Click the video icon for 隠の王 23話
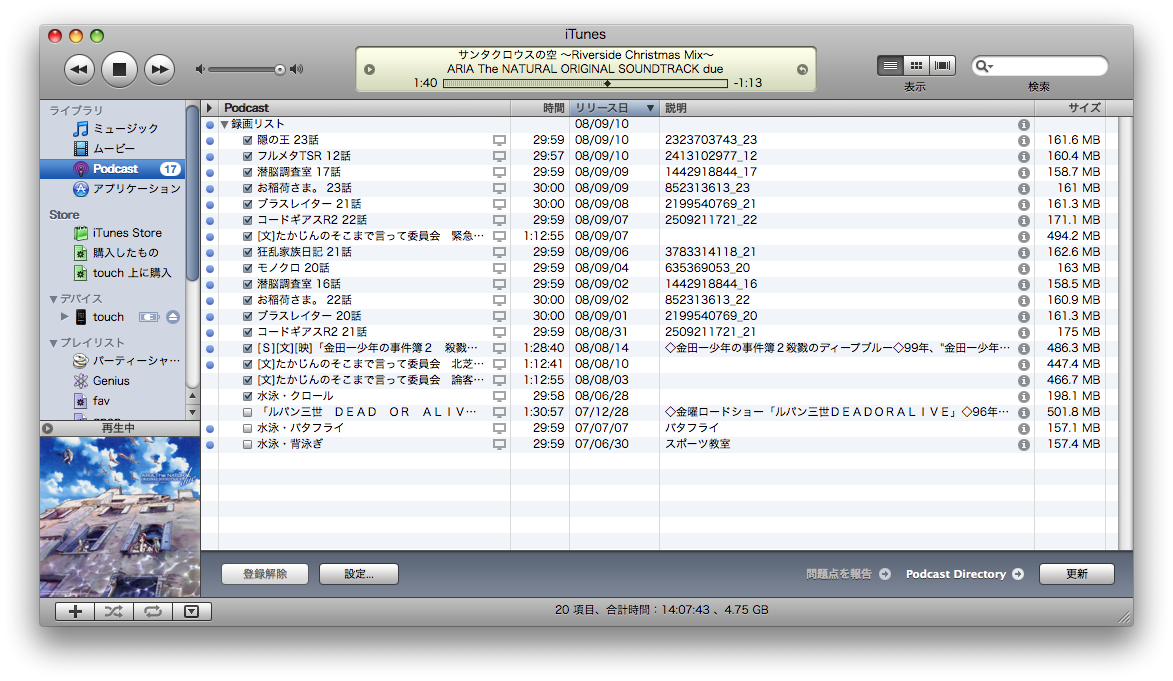The height and width of the screenshot is (681, 1173). [x=499, y=141]
